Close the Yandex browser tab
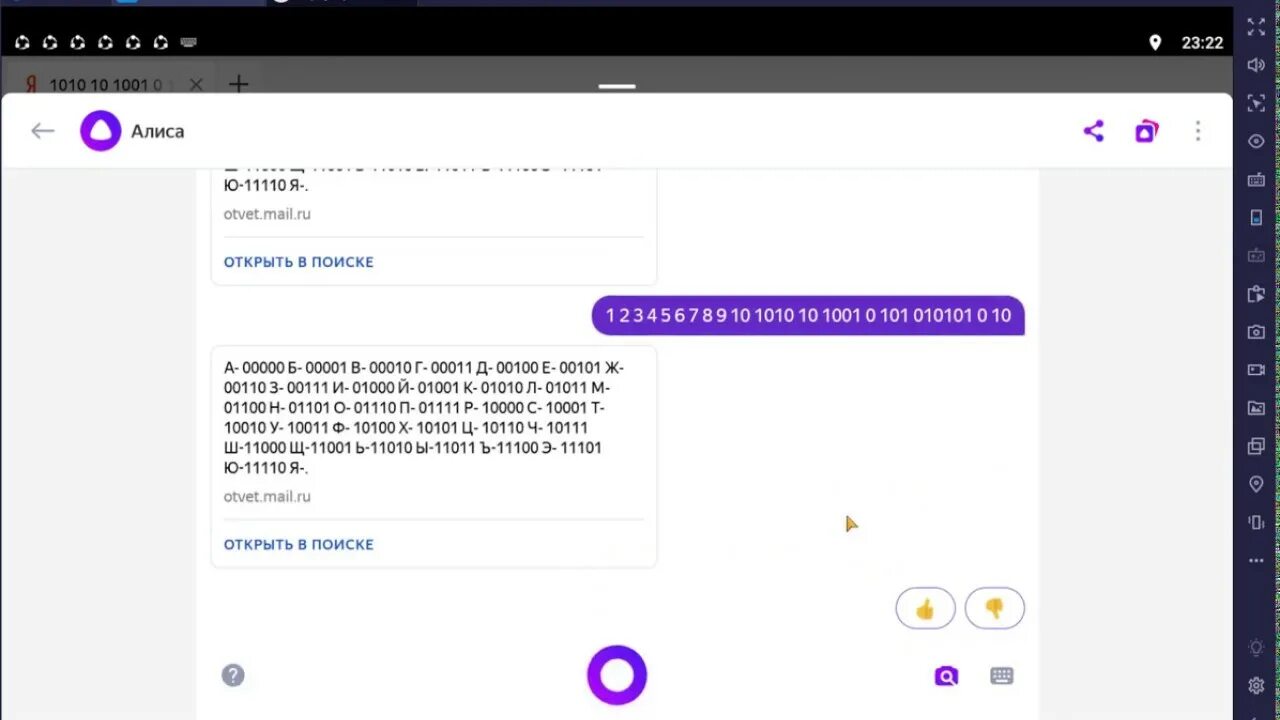The image size is (1280, 720). [x=196, y=85]
